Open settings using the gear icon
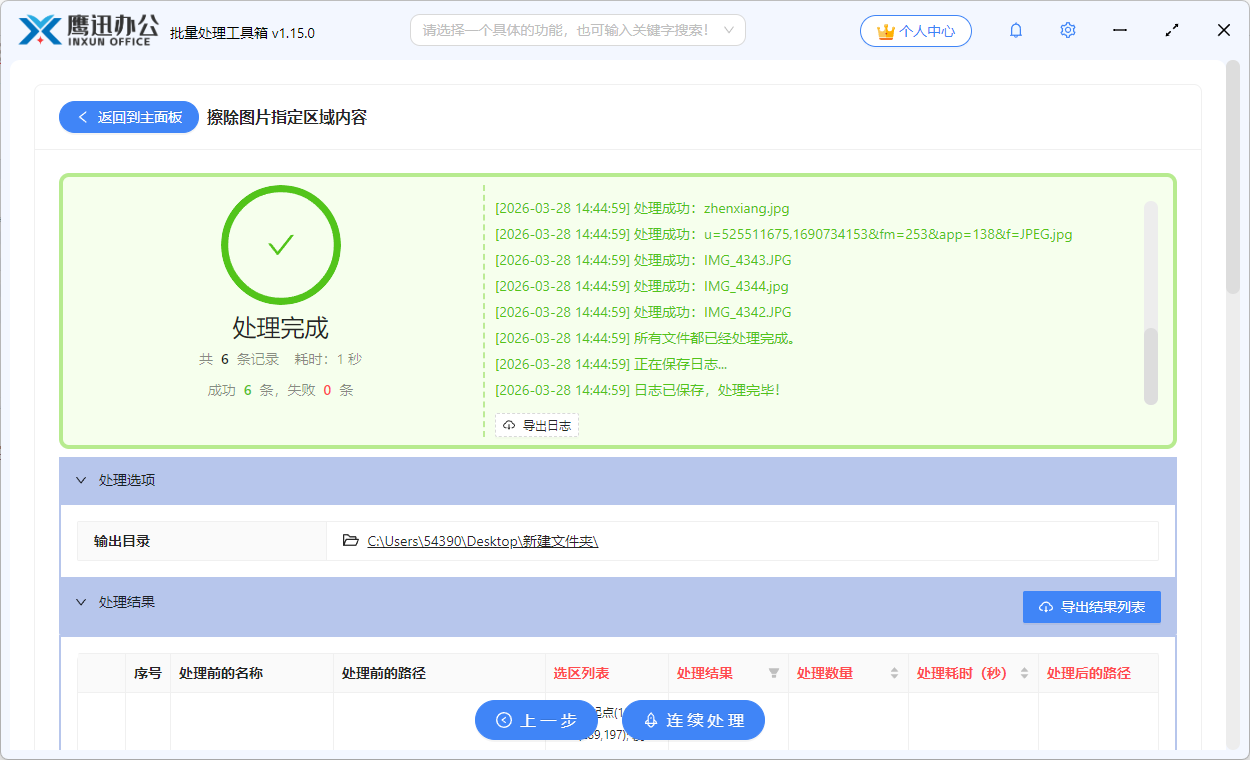1250x760 pixels. tap(1067, 30)
